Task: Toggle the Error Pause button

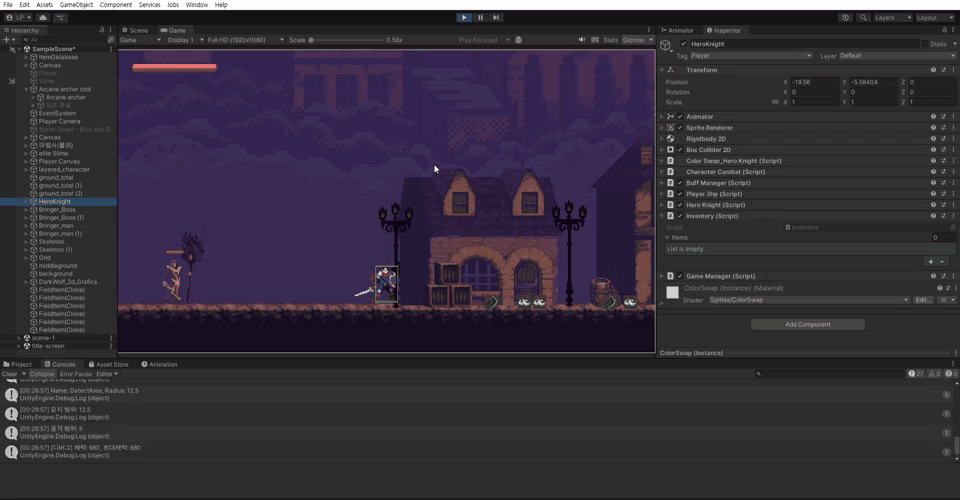Action: click(75, 374)
